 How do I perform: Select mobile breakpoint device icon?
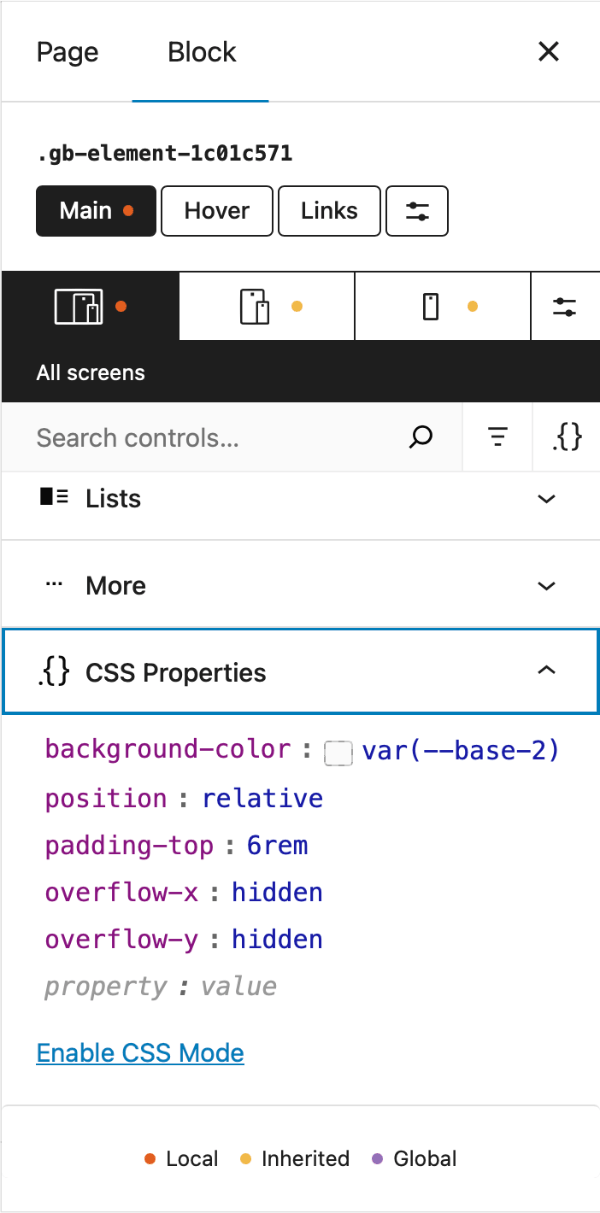coord(443,306)
